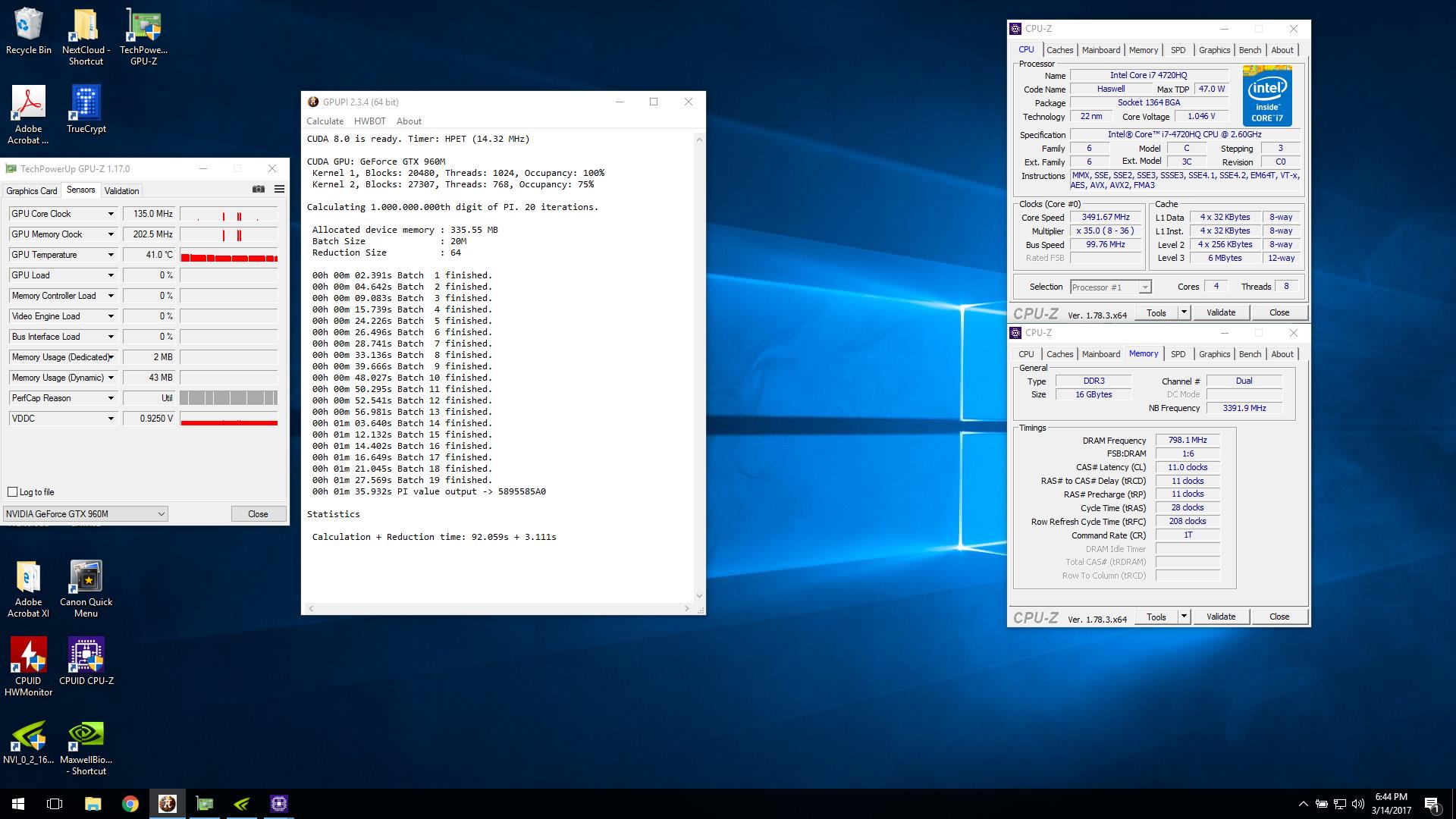The width and height of the screenshot is (1456, 819).
Task: Click Close in lower CPU-Z window
Action: (x=1279, y=617)
